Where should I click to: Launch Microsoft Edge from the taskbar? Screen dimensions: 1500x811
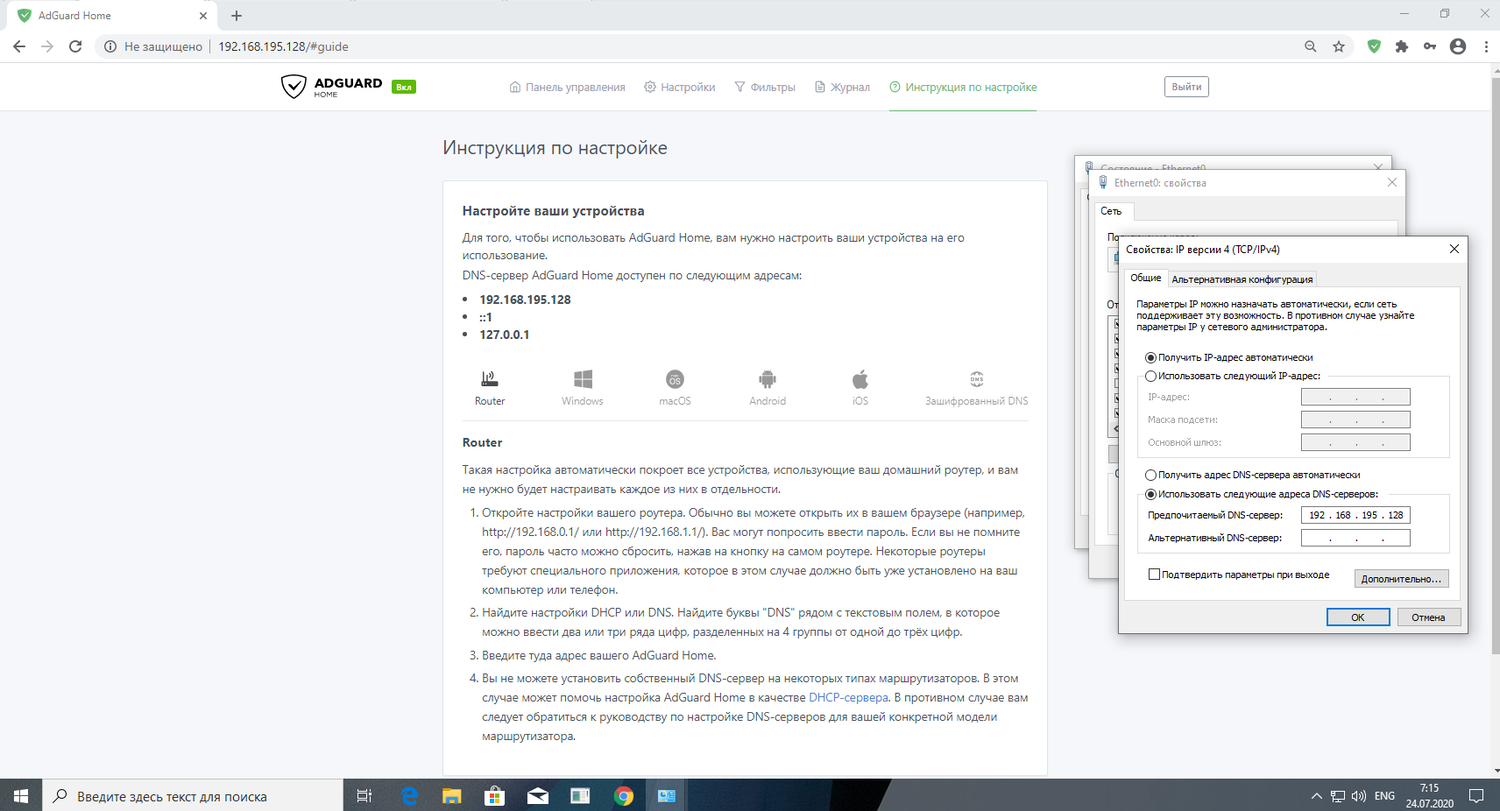coord(409,796)
